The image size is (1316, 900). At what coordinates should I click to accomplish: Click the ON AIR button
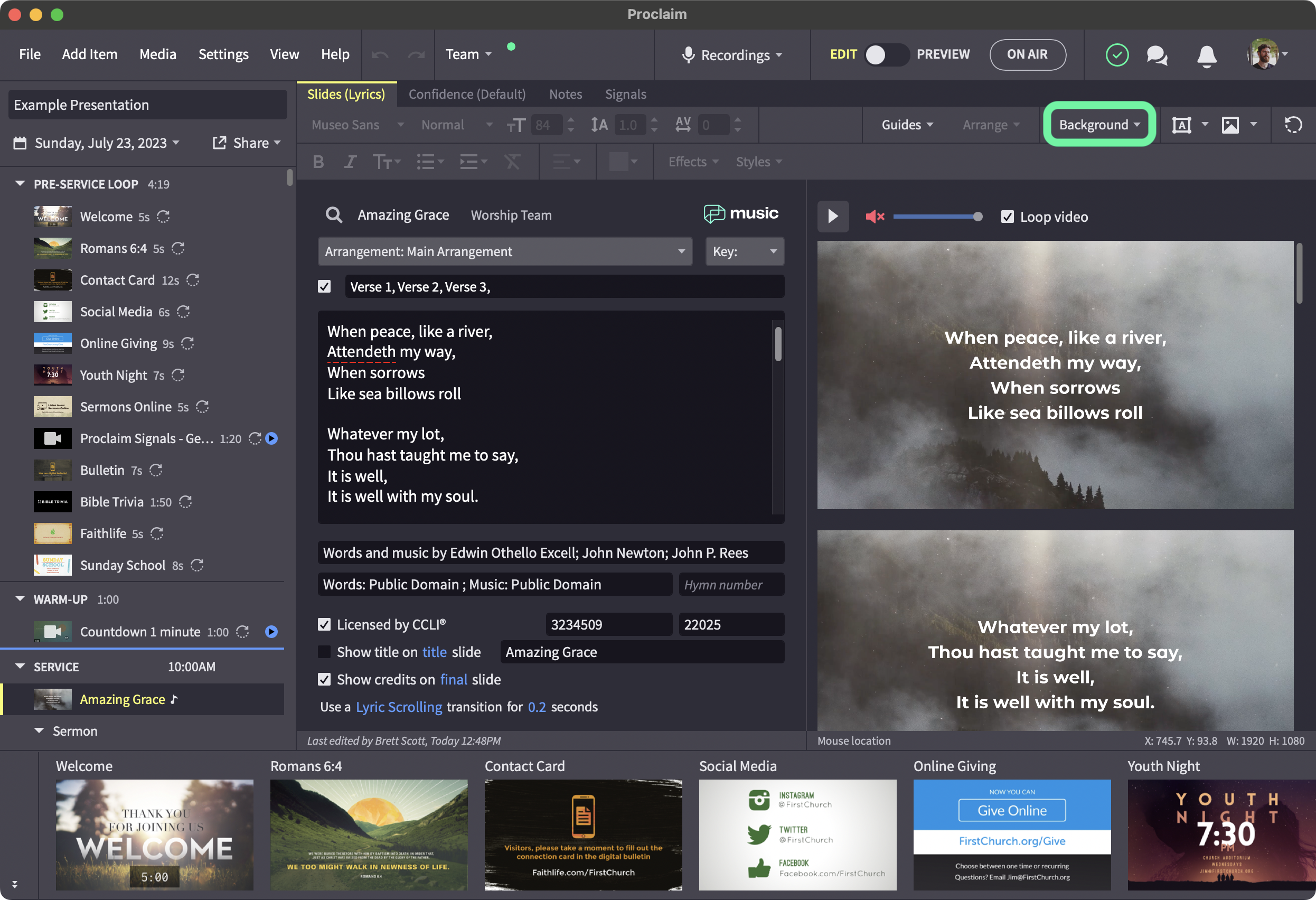(1027, 54)
